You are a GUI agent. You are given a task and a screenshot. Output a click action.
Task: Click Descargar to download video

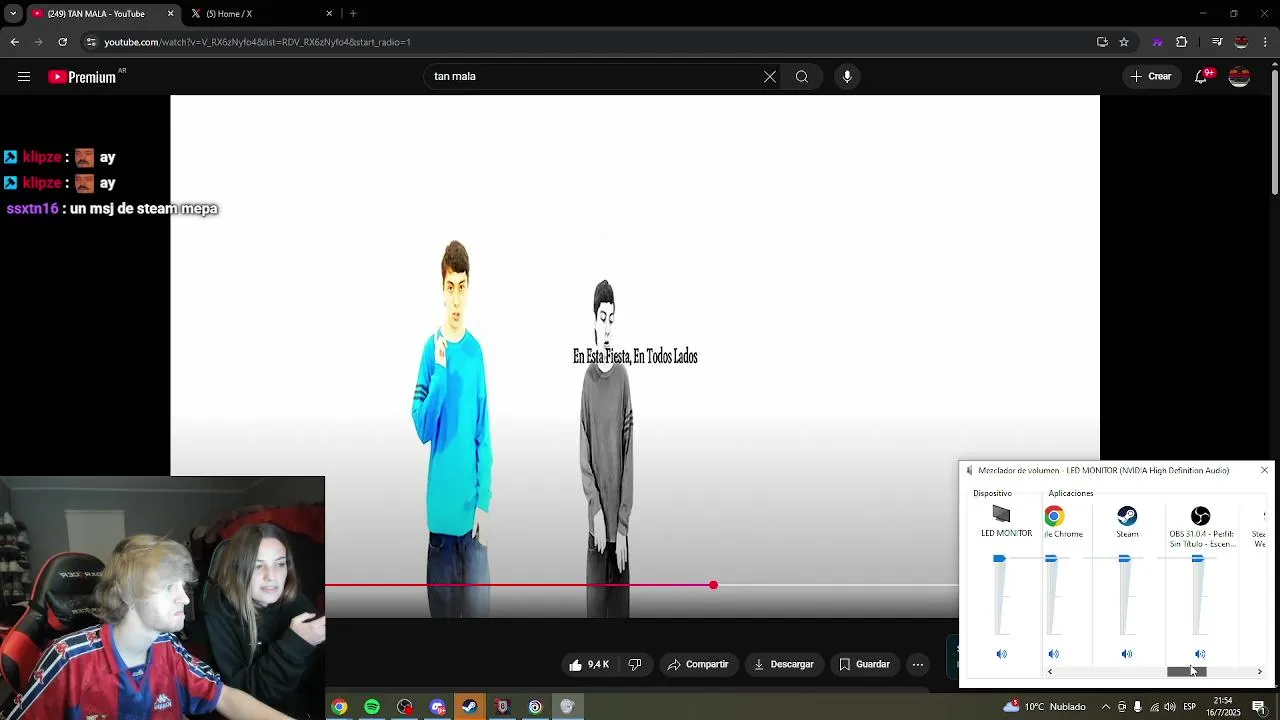click(783, 664)
